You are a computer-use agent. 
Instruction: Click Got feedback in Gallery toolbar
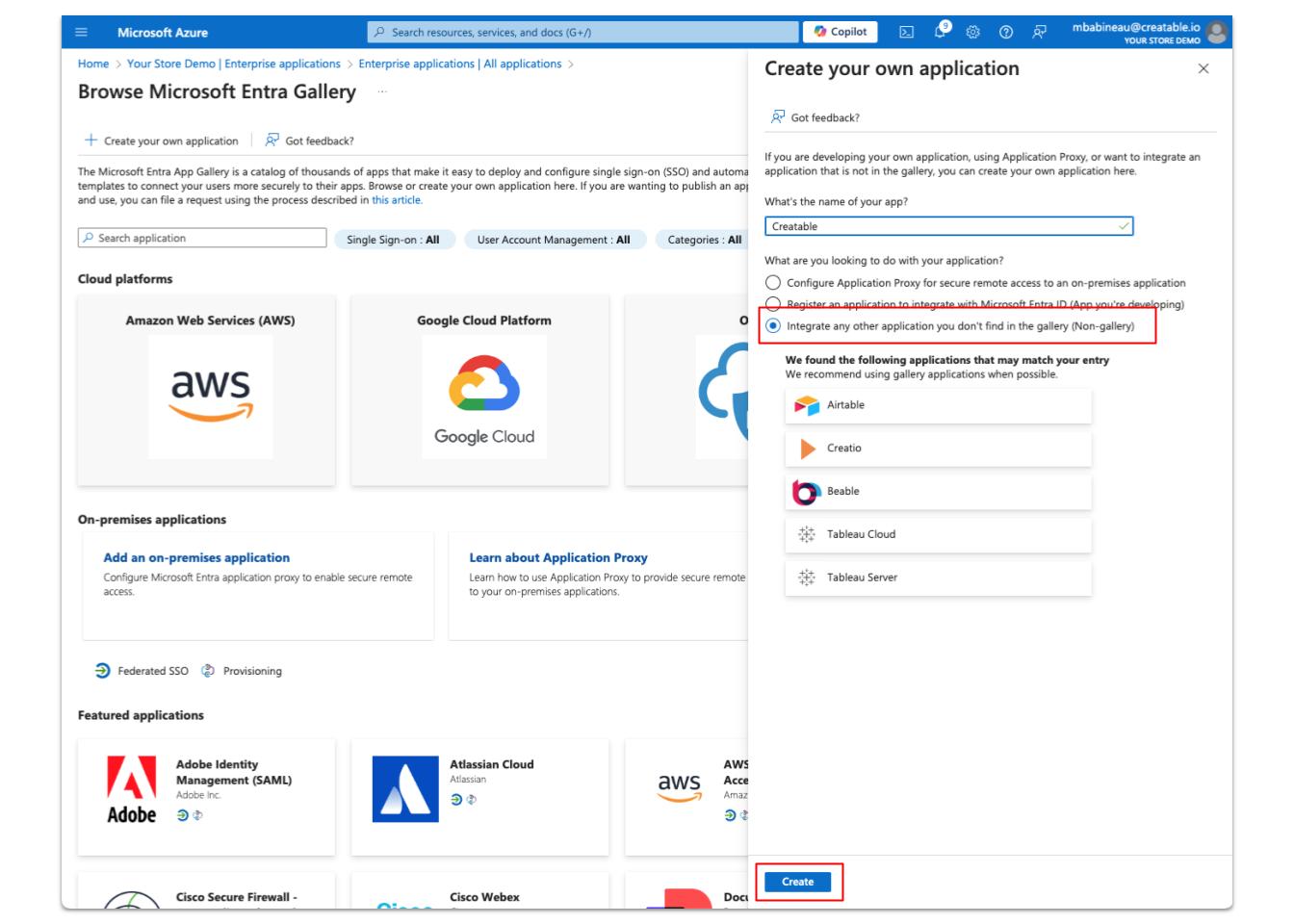310,141
